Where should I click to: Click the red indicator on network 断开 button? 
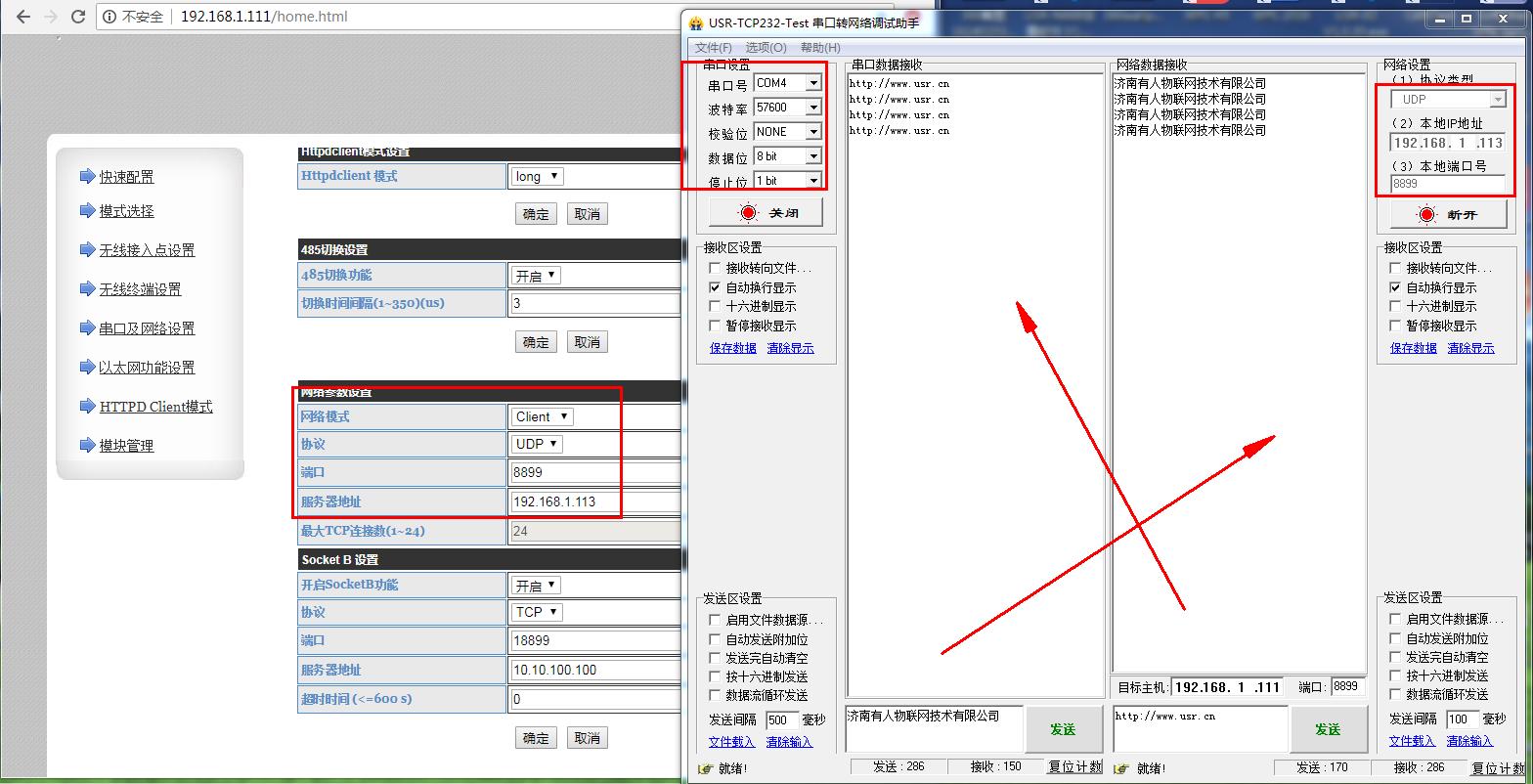click(1426, 215)
